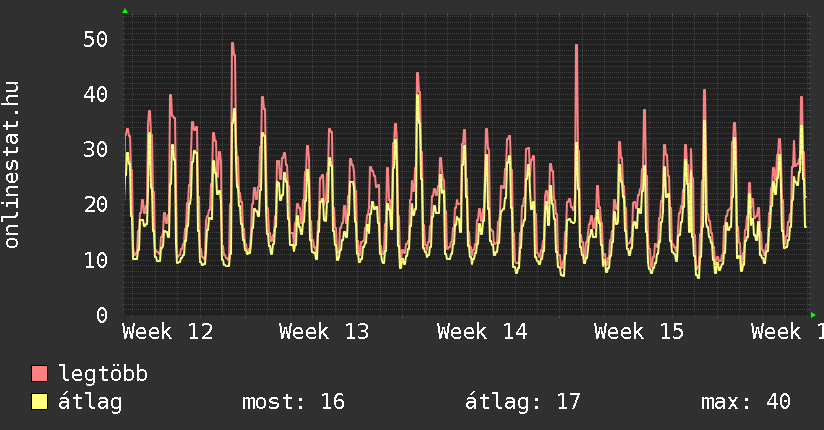Click the vertical onlinestat.hu label
The height and width of the screenshot is (430, 824).
click(x=12, y=165)
